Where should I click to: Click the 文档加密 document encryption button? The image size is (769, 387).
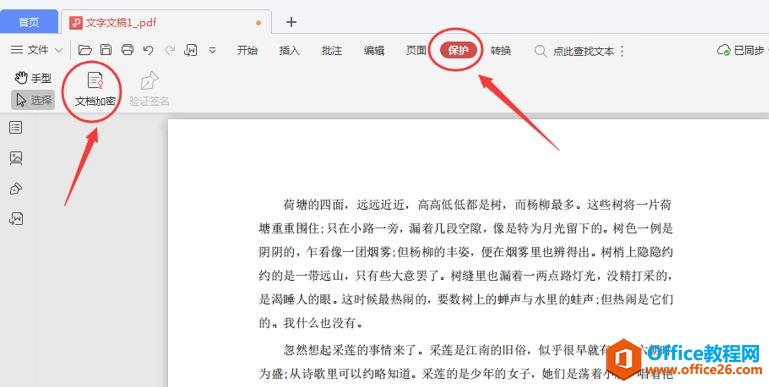(95, 89)
